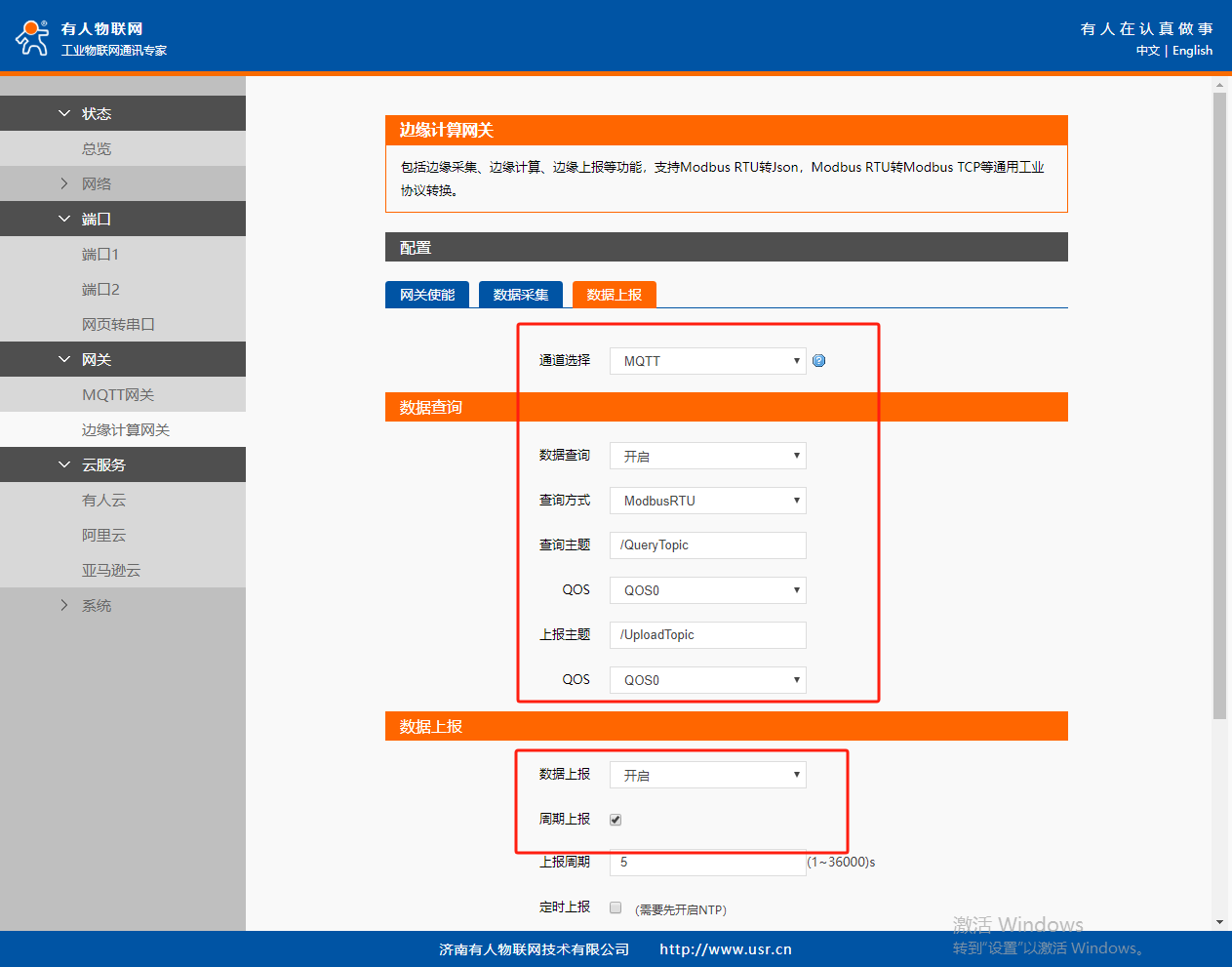Open the http://www.usr.cn footer link

coord(725,949)
